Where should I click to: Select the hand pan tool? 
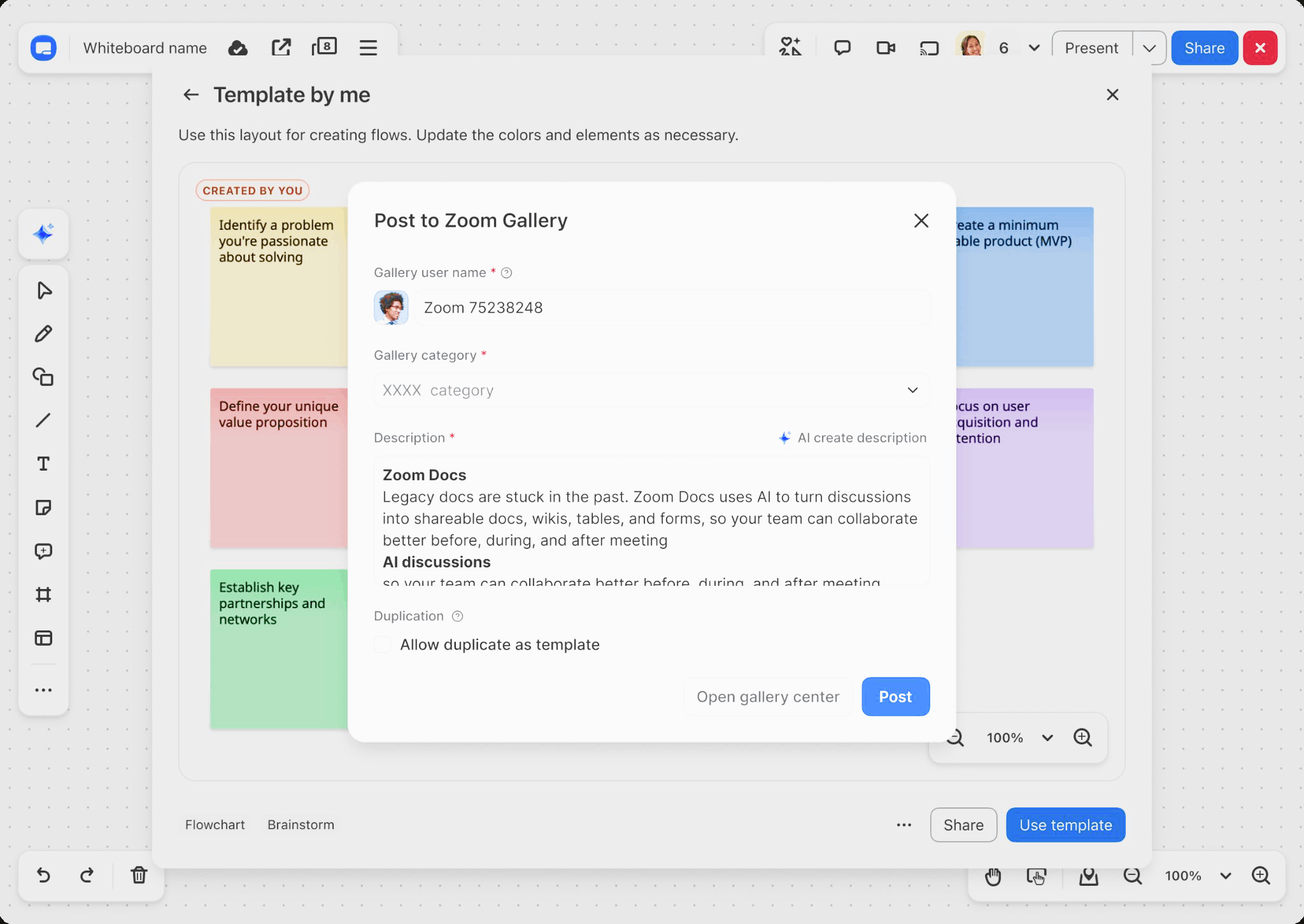[x=993, y=877]
